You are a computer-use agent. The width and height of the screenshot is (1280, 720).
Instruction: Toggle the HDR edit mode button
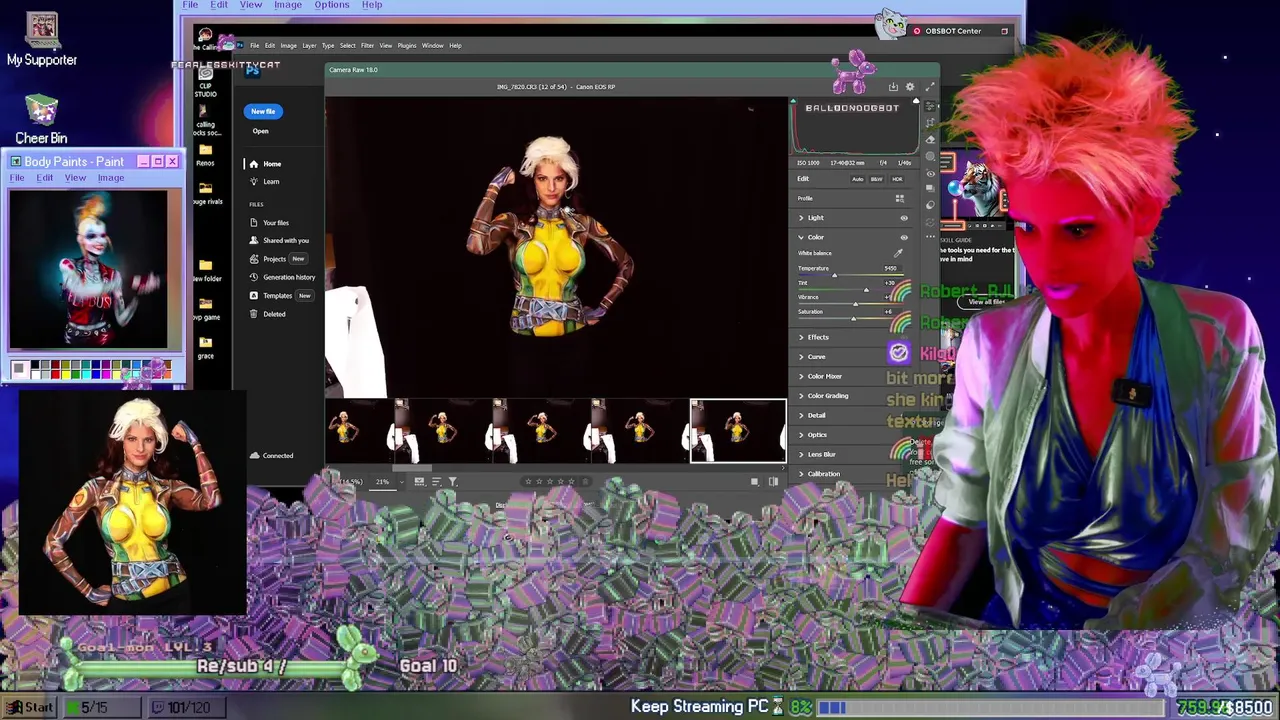pyautogui.click(x=897, y=179)
